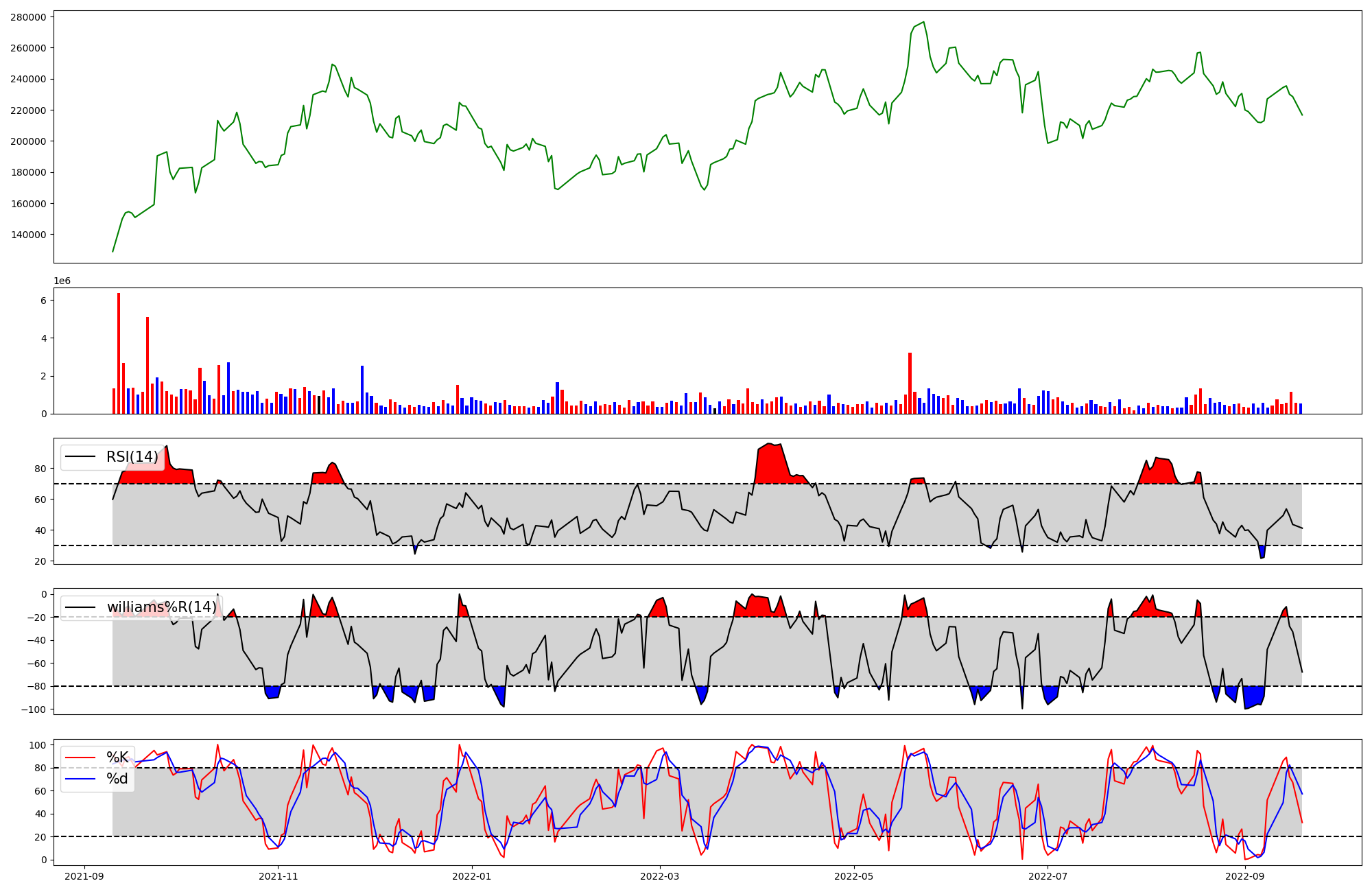1372x892 pixels.
Task: Click the 280000 price axis tick label
Action: tap(28, 17)
